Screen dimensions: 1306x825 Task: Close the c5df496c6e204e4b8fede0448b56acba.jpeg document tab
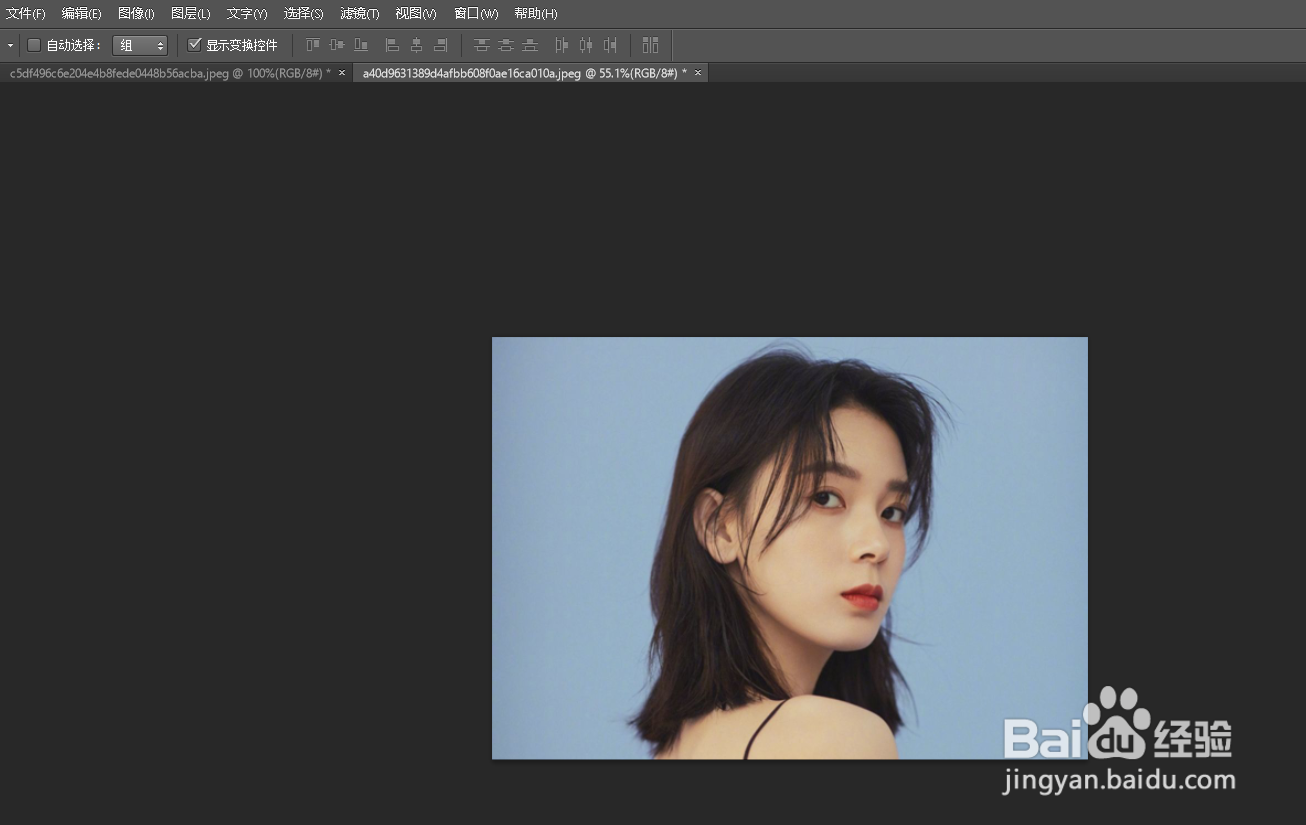click(342, 73)
